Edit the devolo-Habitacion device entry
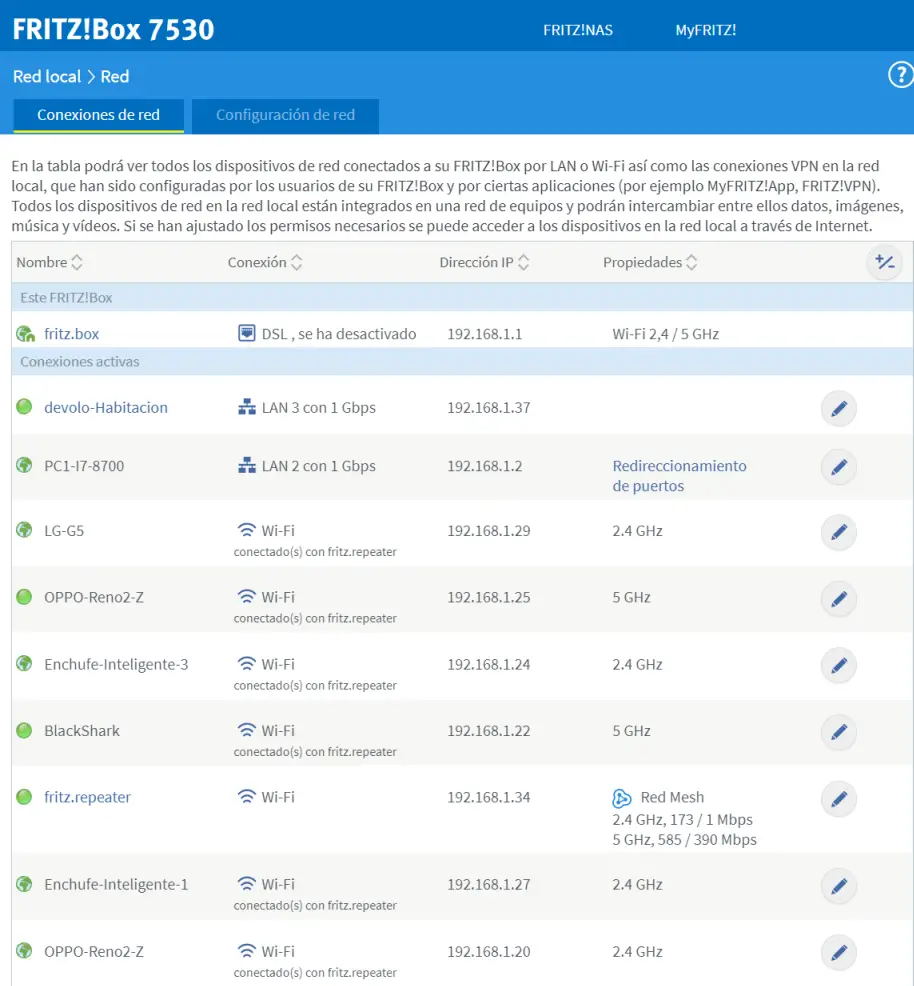 [839, 409]
